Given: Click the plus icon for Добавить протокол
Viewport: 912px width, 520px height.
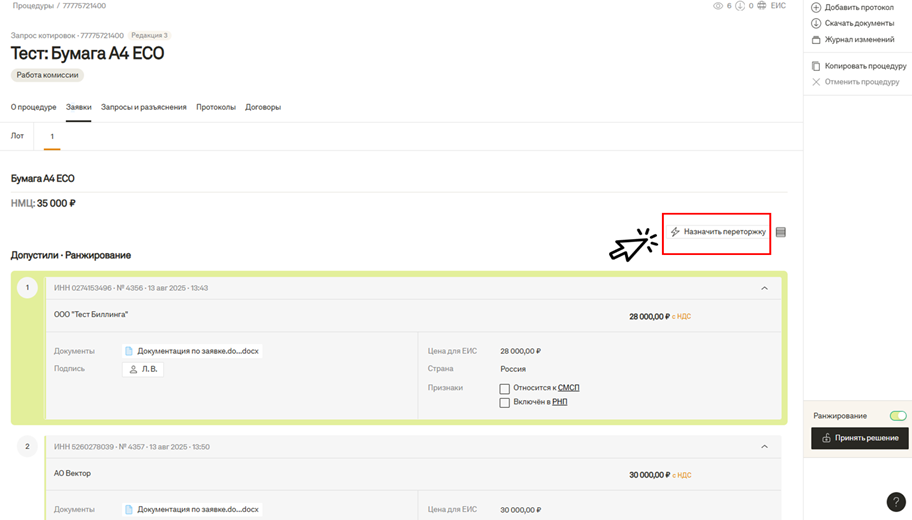Looking at the screenshot, I should tap(816, 7).
